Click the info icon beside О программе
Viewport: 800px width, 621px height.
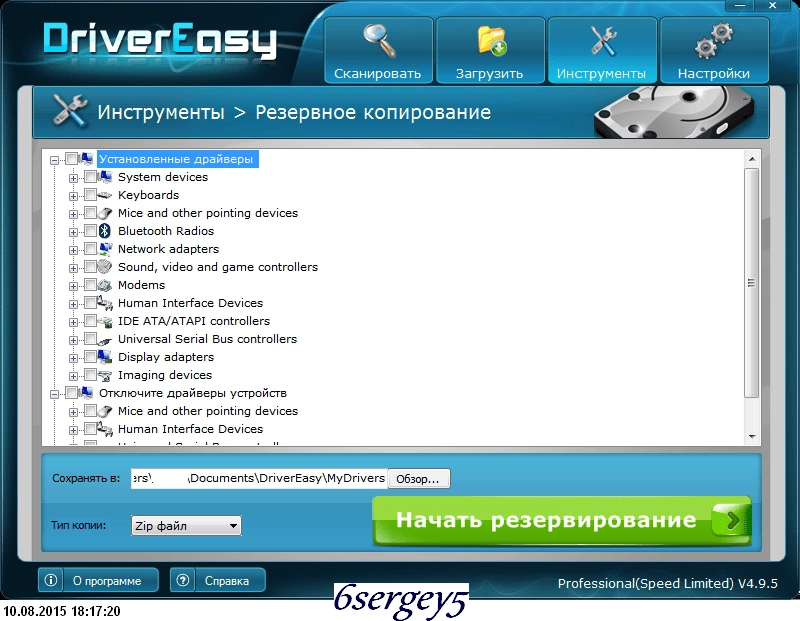[51, 580]
